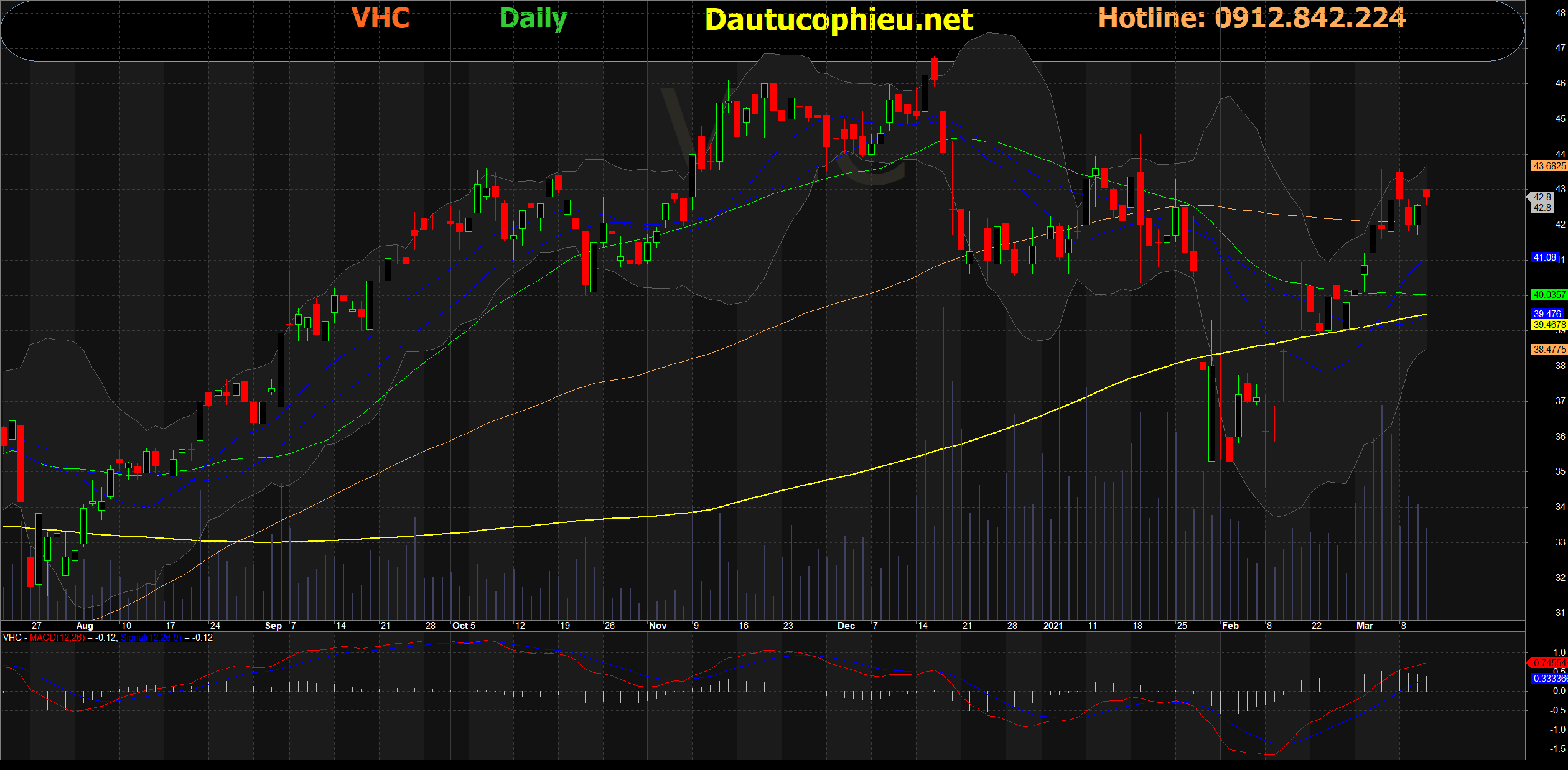Click the Aug month marker on date axis
Image resolution: width=1568 pixels, height=770 pixels.
pyautogui.click(x=84, y=626)
